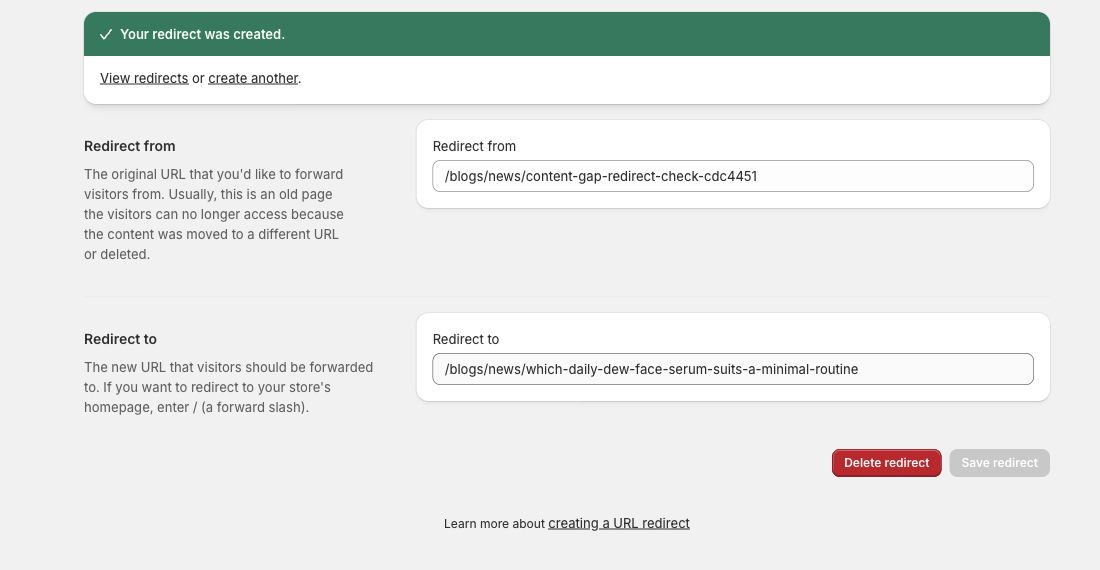The width and height of the screenshot is (1100, 570).
Task: Click the Redirect from URL input field
Action: [732, 176]
